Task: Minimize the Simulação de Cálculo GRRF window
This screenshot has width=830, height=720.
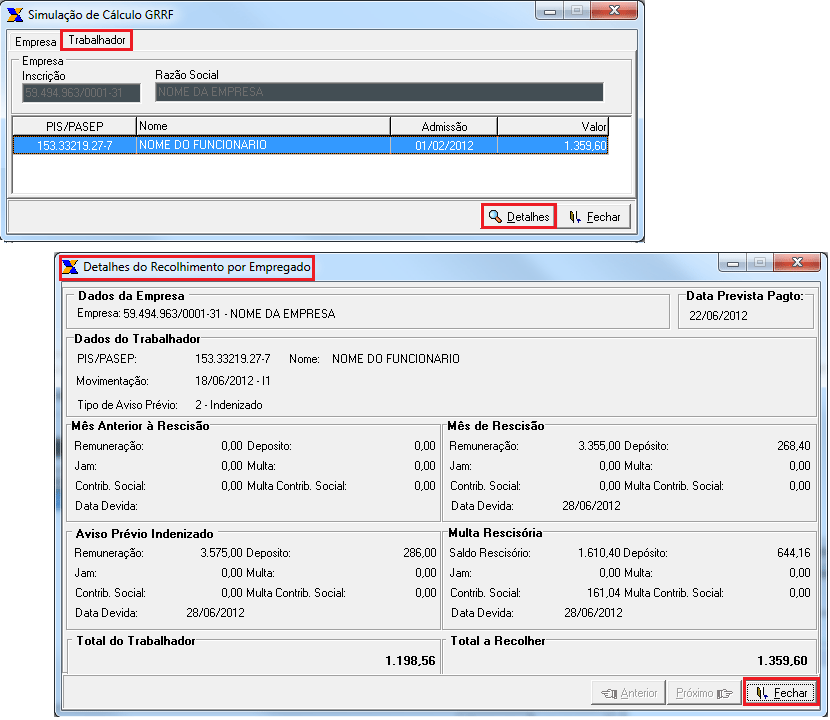Action: 549,11
